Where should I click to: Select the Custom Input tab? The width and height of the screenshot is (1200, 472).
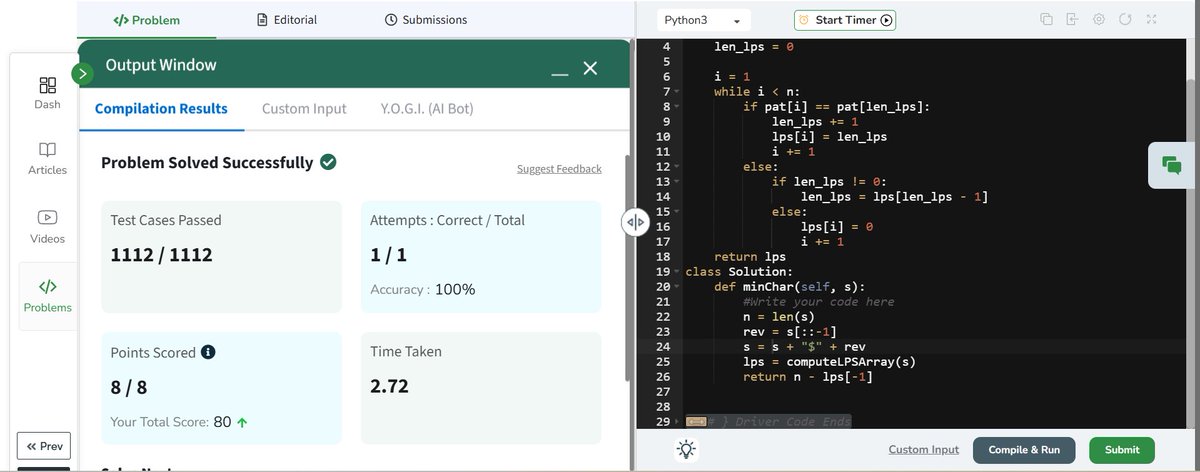pos(304,109)
